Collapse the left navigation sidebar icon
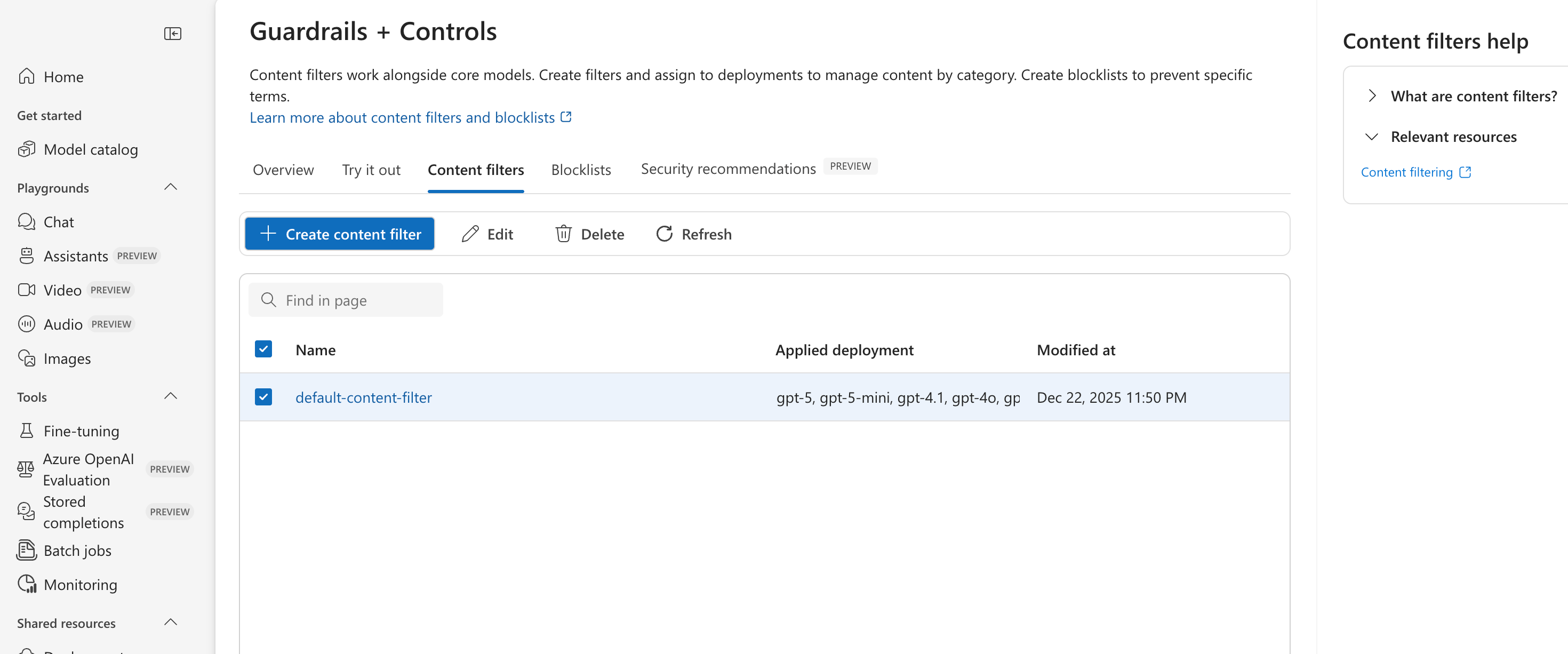 point(172,34)
